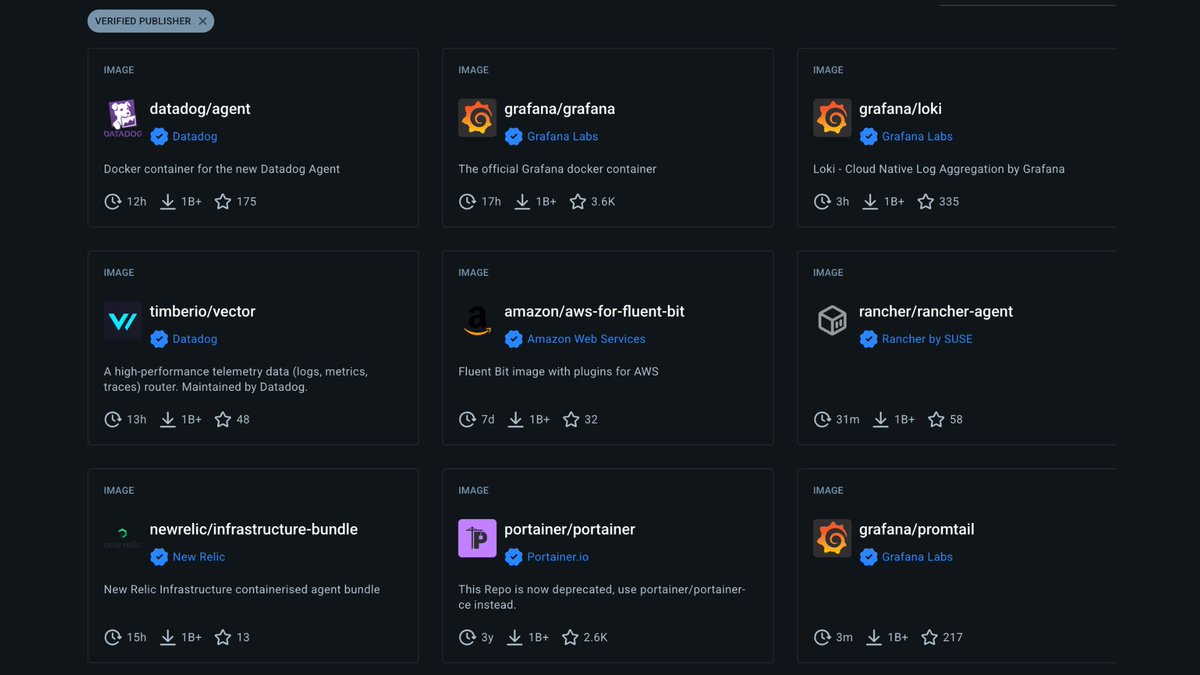Click 'Fluent Bit image with plugins for AWS'
1200x675 pixels.
559,371
